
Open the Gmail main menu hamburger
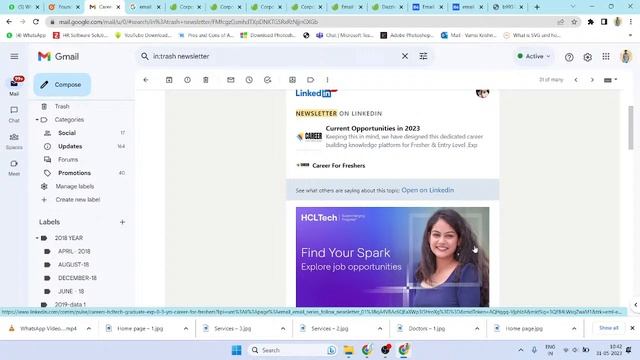point(14,56)
